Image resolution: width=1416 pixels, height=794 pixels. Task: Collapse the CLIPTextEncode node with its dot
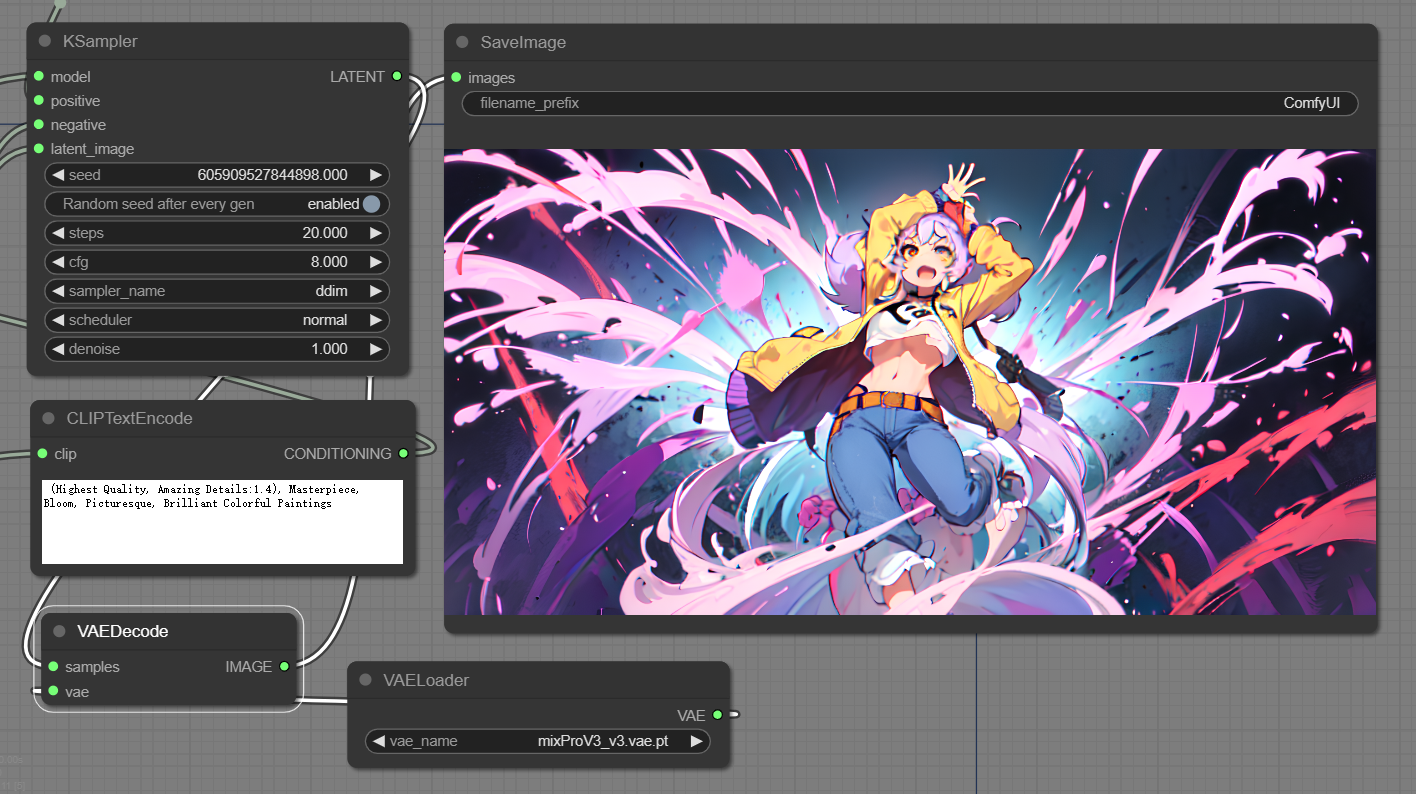[49, 418]
